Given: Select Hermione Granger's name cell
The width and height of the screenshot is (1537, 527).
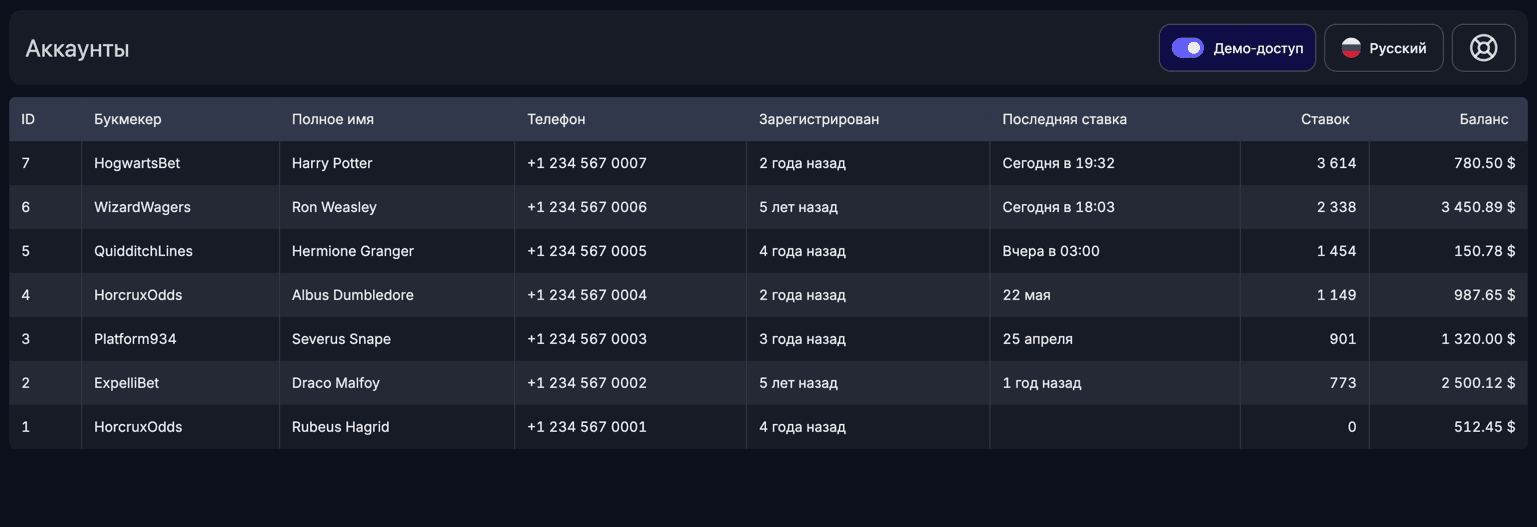Looking at the screenshot, I should coord(397,251).
